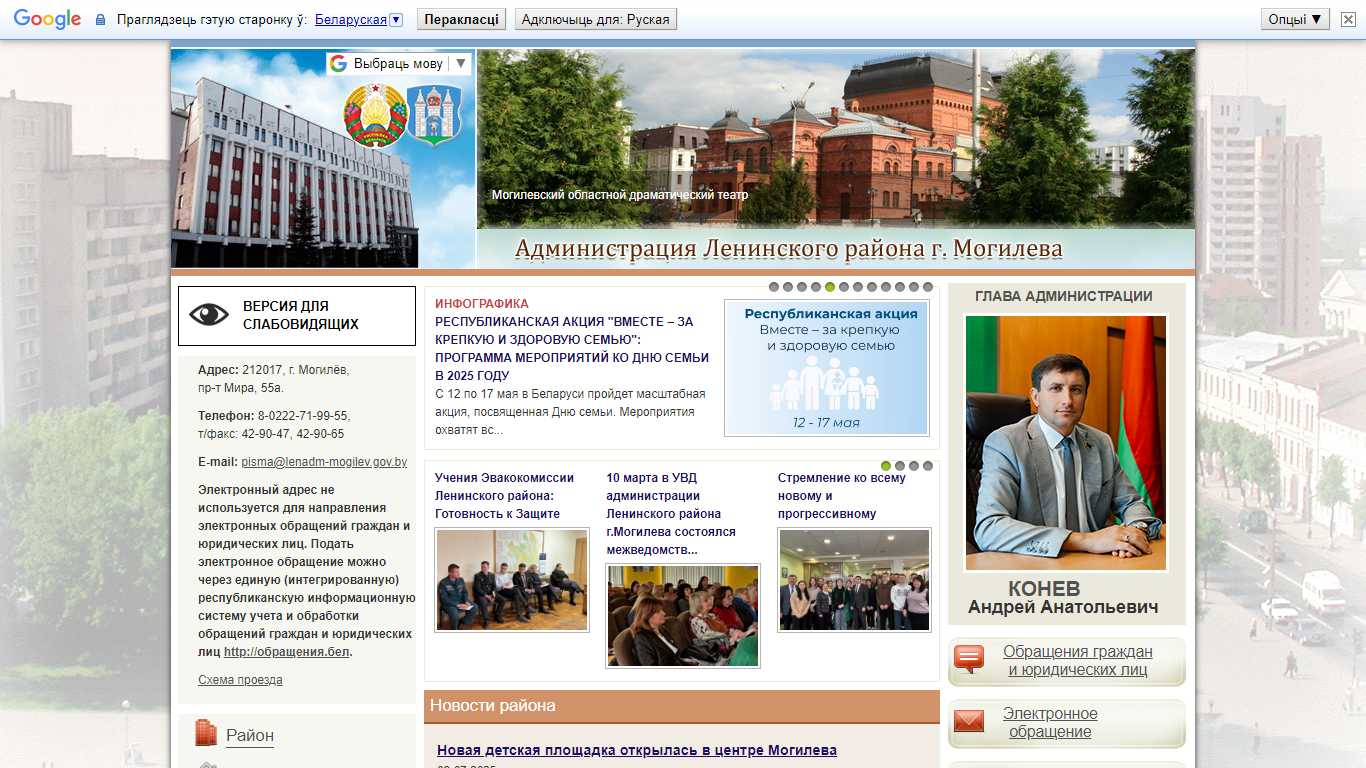Viewport: 1366px width, 768px height.
Task: Click the Эвакокомиссии meeting photo thumbnail
Action: tap(512, 580)
